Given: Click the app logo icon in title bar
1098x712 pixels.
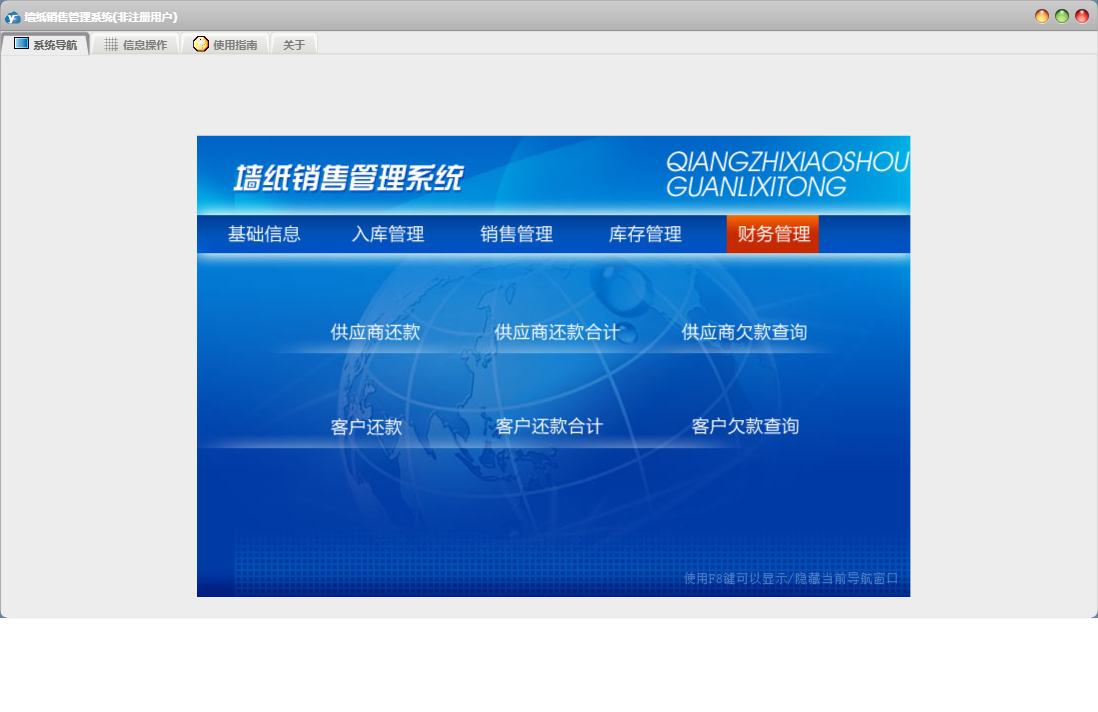Looking at the screenshot, I should tap(12, 17).
